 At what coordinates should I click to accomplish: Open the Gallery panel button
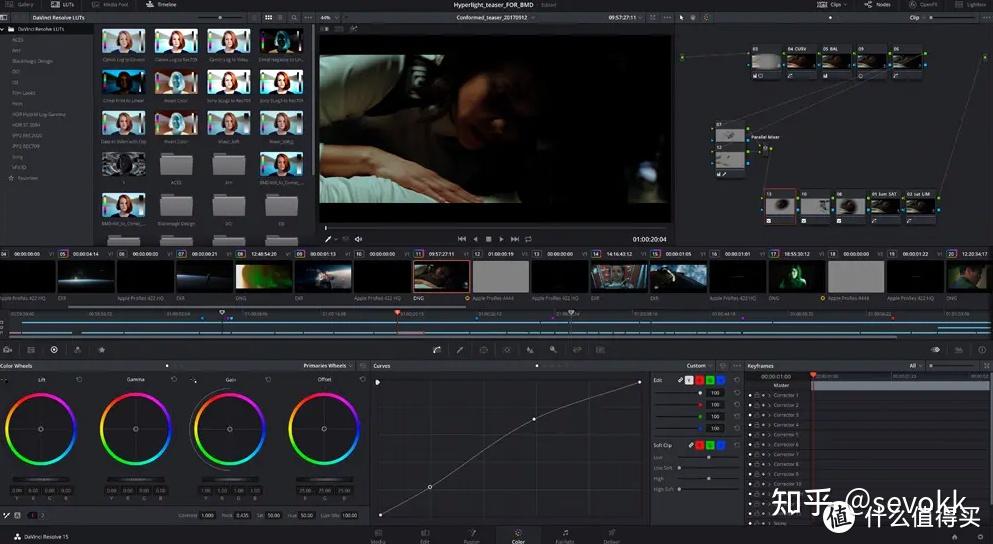pos(20,5)
